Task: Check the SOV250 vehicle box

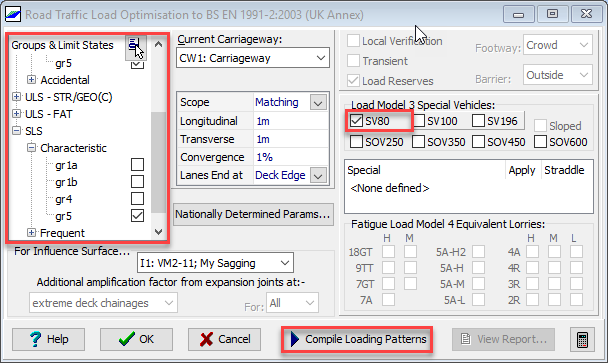Action: click(356, 142)
